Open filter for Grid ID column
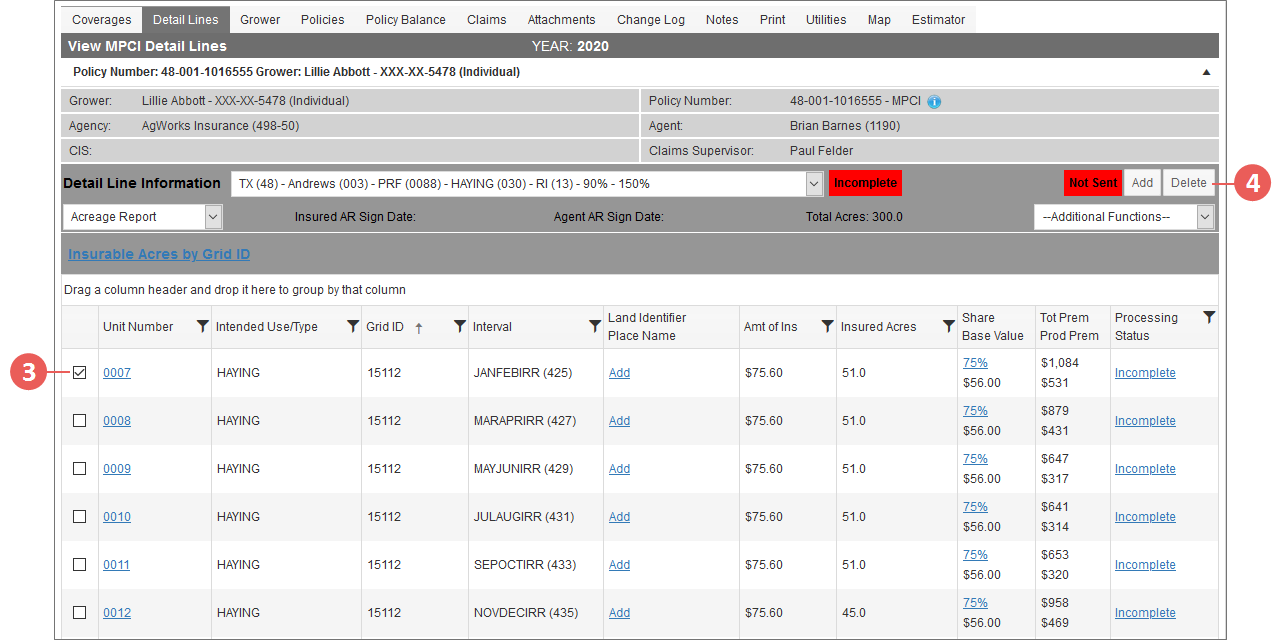The width and height of the screenshot is (1282, 640). click(x=459, y=326)
